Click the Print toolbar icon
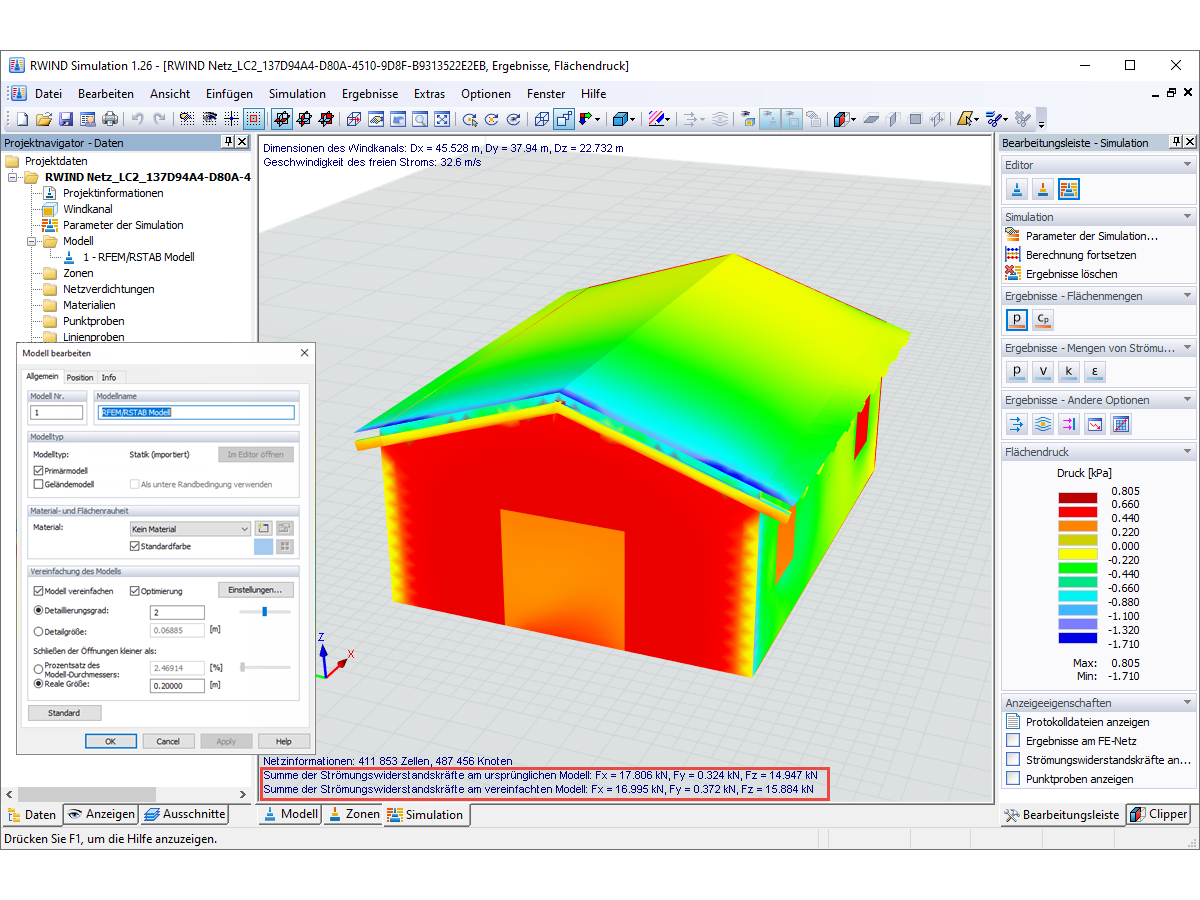 click(x=111, y=119)
